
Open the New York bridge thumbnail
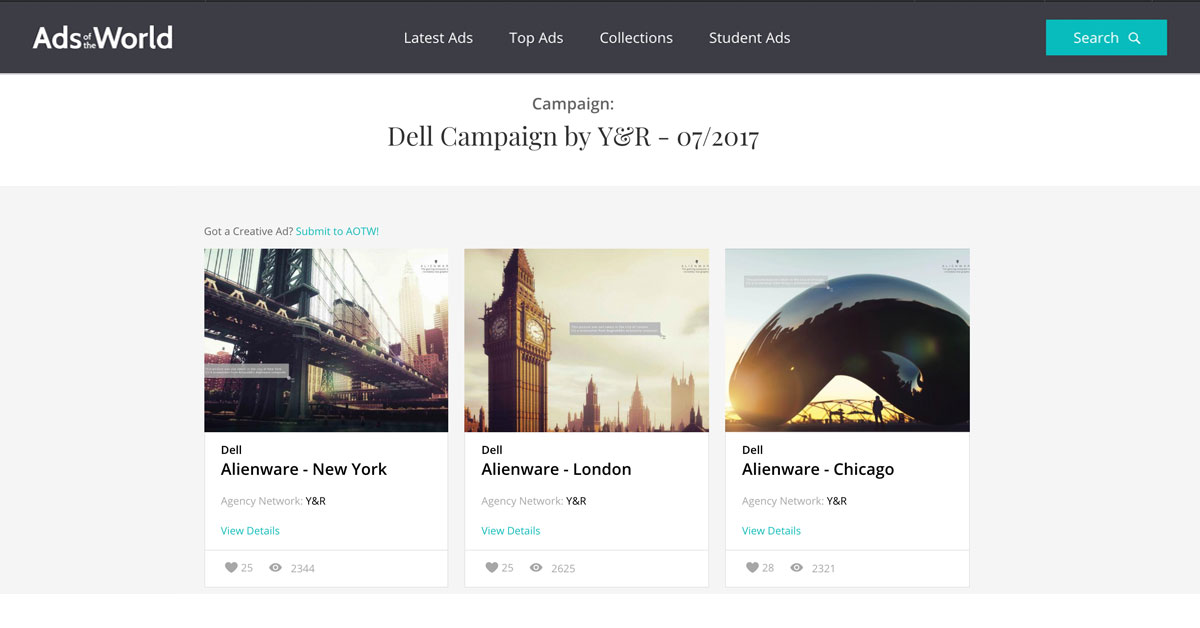click(x=326, y=340)
